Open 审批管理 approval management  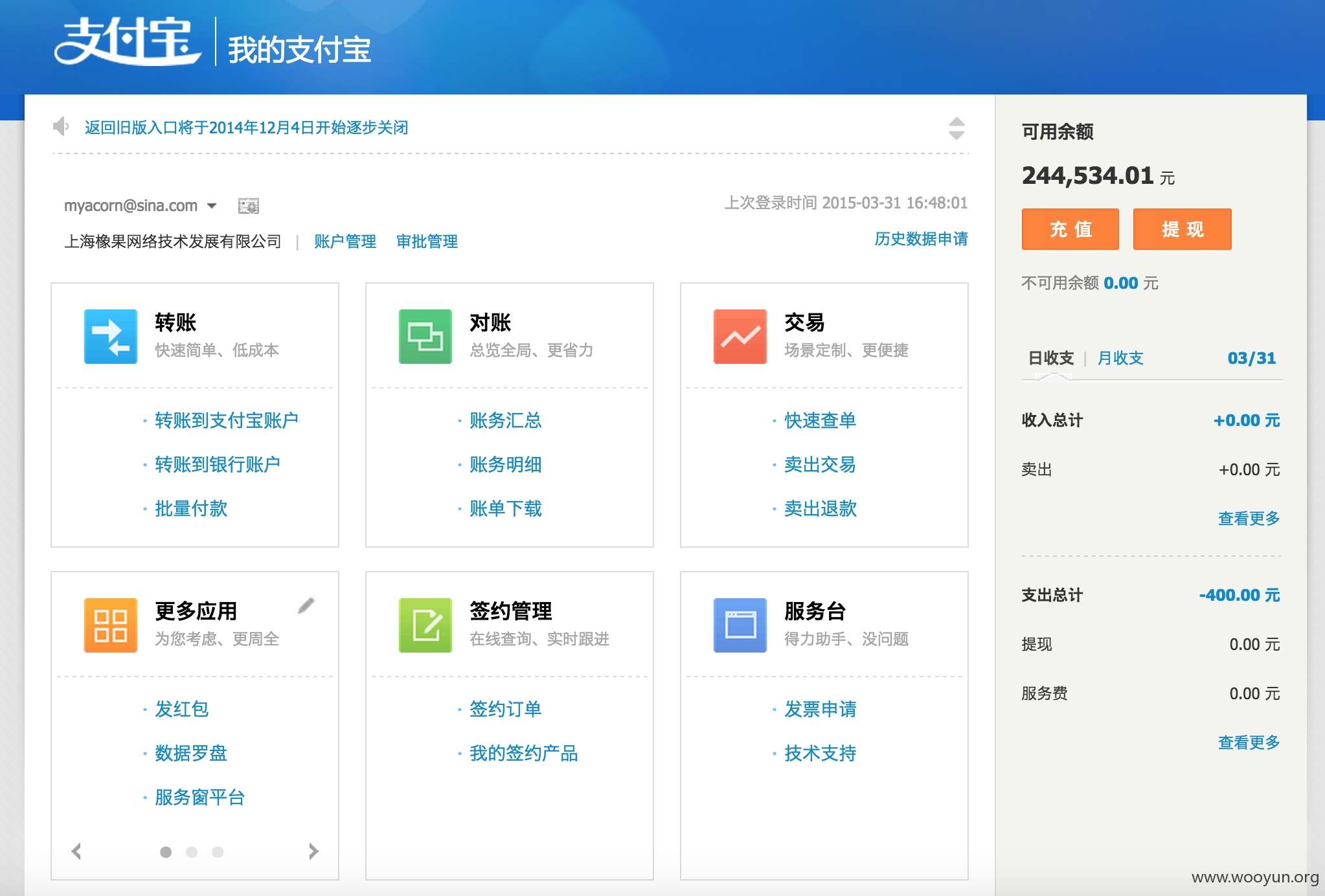pos(427,241)
